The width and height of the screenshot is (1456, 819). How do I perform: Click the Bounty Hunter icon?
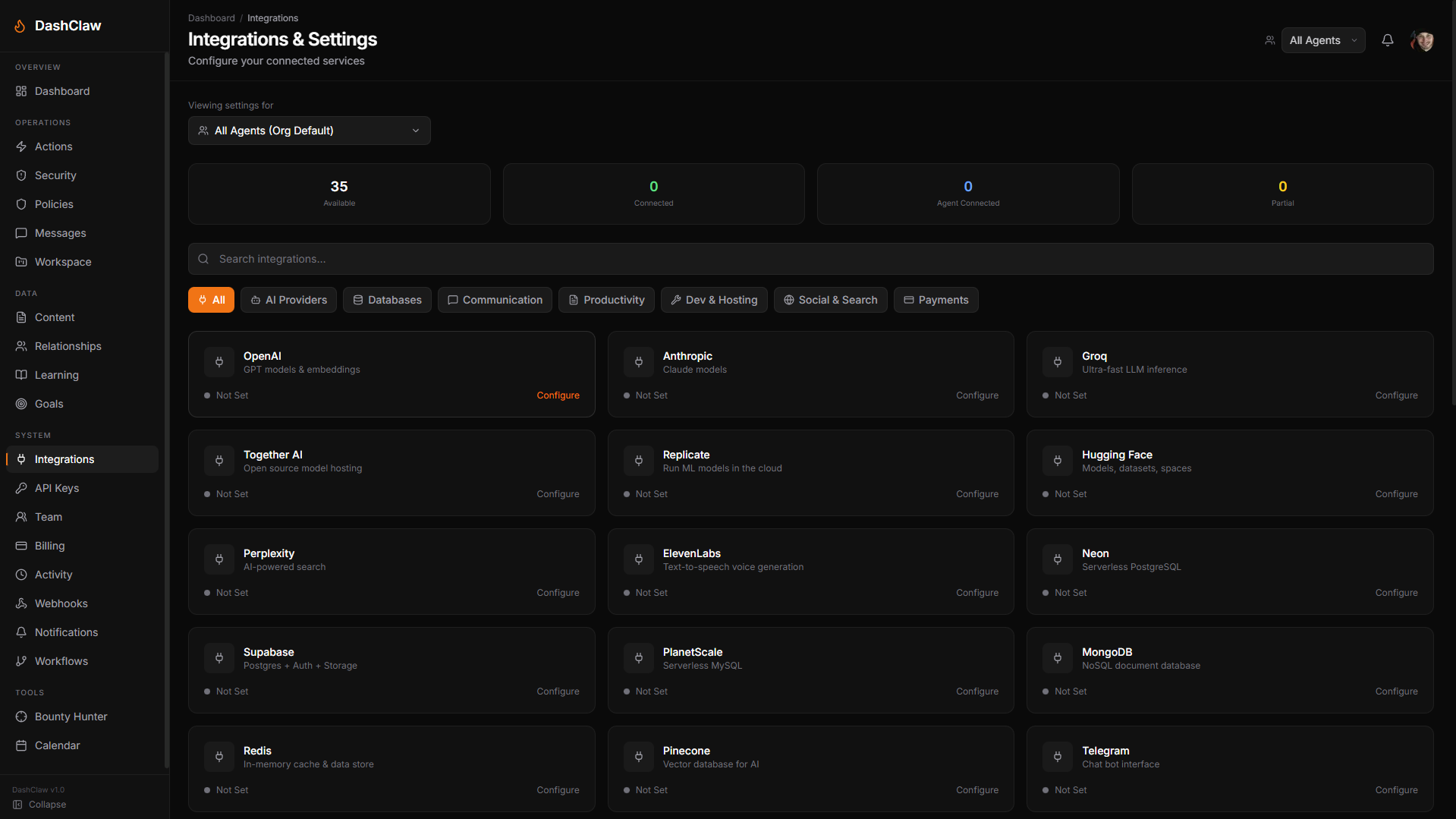click(x=21, y=717)
